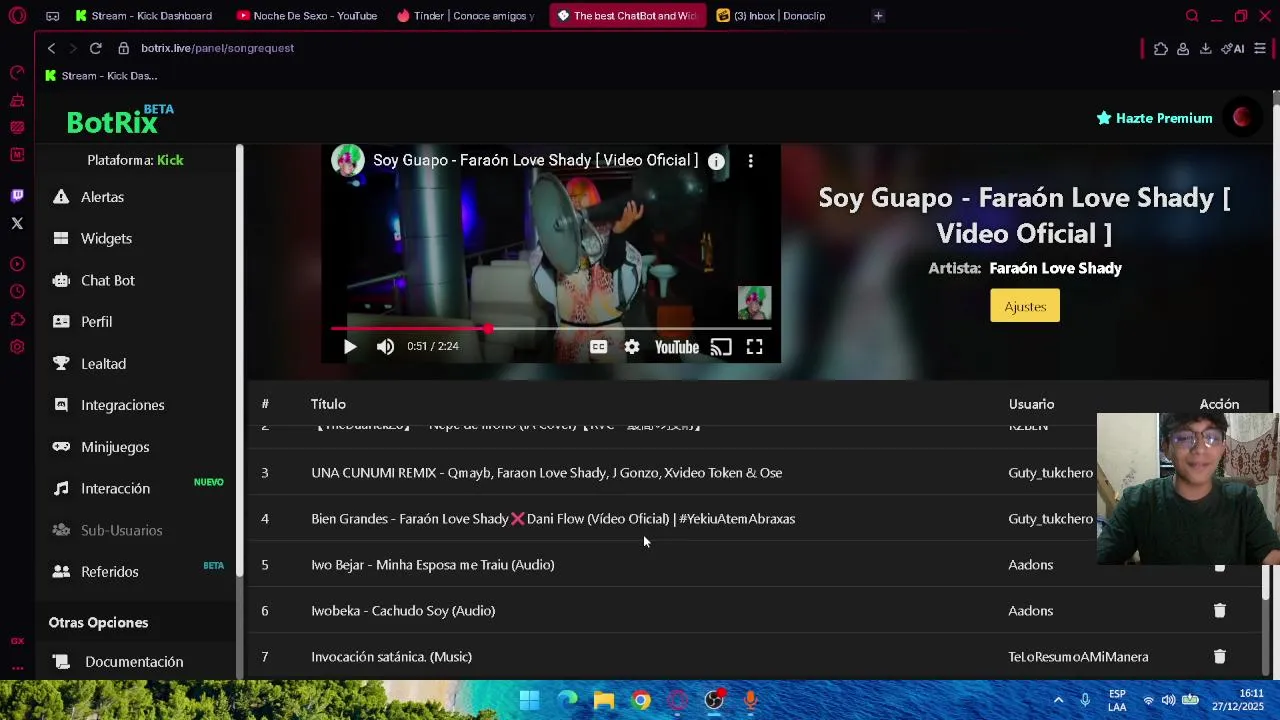Click the address bar URL
Screen dimensions: 1280x720
(217, 48)
